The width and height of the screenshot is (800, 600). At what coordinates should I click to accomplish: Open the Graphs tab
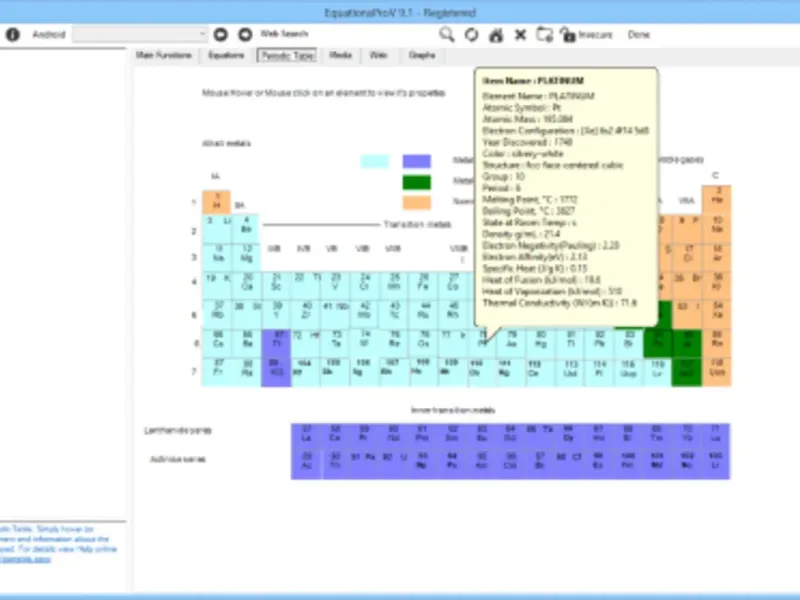tap(422, 55)
